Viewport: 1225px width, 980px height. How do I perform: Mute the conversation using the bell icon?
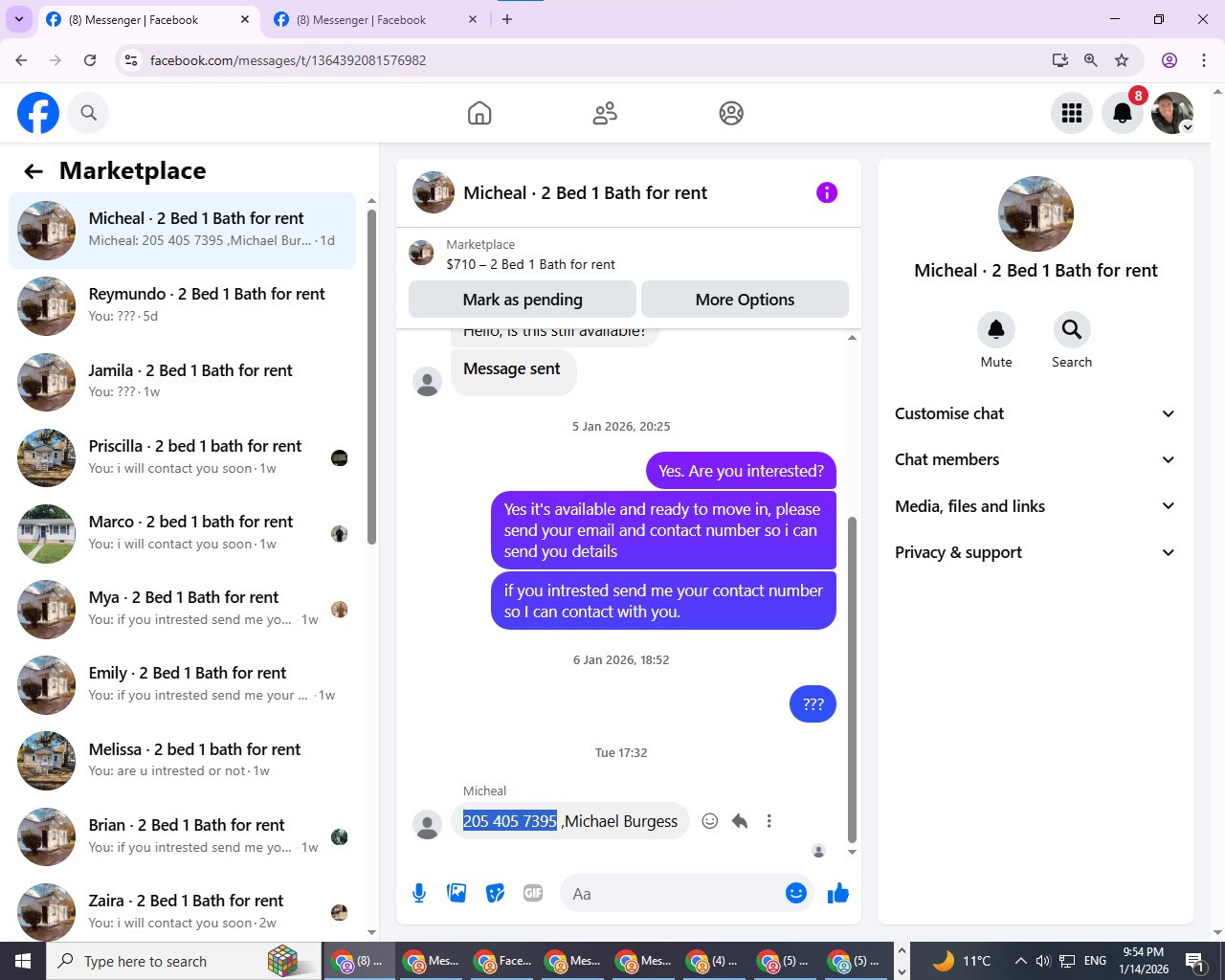click(x=996, y=330)
